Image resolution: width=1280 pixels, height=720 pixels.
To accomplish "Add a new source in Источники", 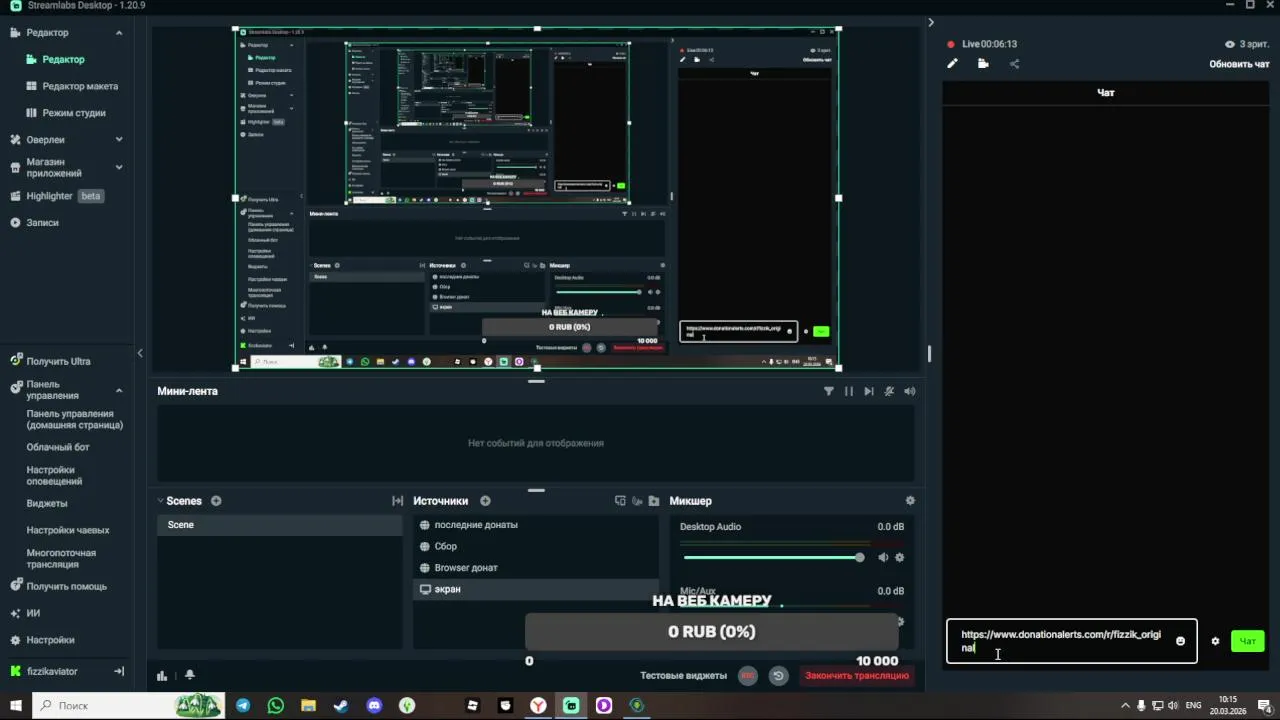I will (x=485, y=501).
